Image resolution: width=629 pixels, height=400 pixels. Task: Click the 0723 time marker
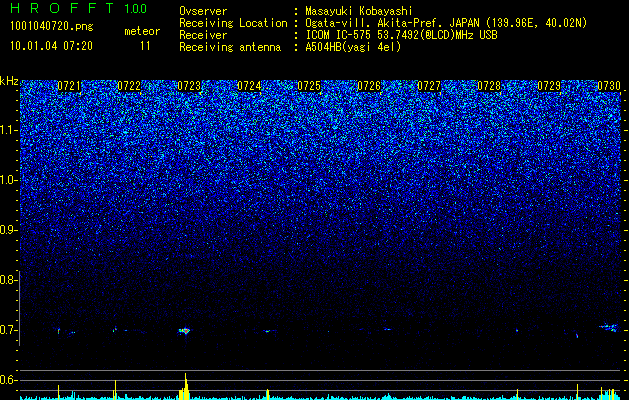189,86
